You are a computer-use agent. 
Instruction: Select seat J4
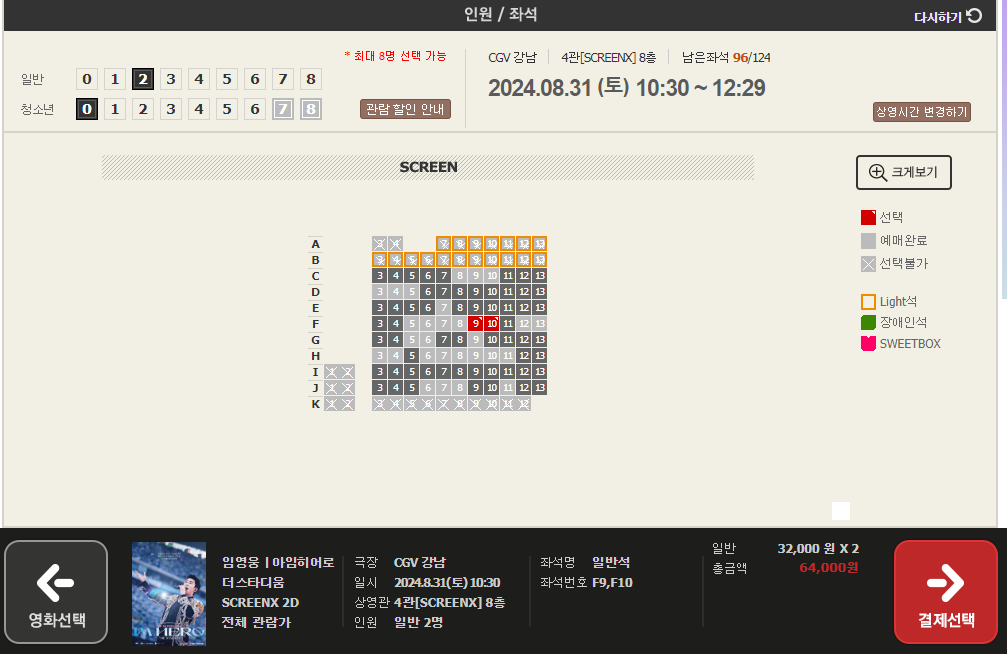pos(396,387)
